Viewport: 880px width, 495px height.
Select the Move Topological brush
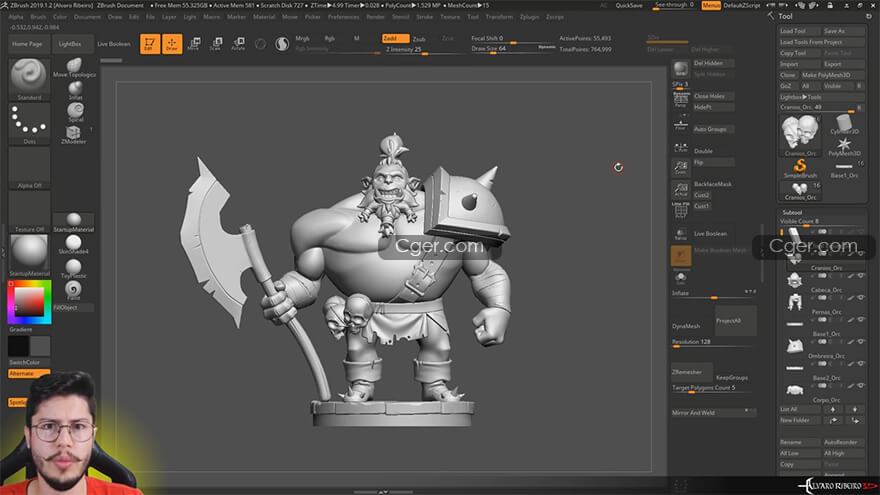(74, 68)
